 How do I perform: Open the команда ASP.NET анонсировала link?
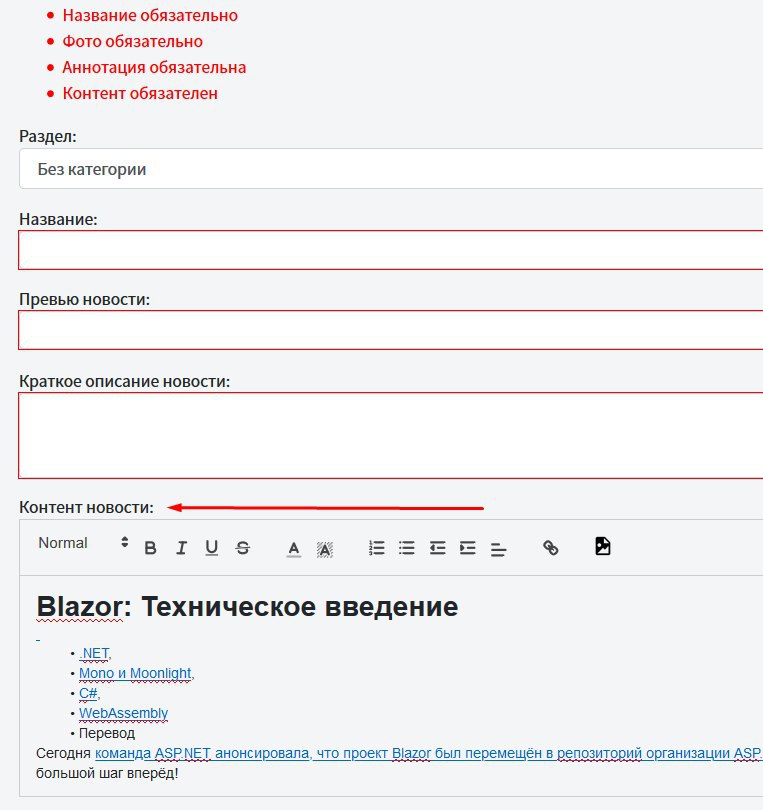pyautogui.click(x=429, y=753)
